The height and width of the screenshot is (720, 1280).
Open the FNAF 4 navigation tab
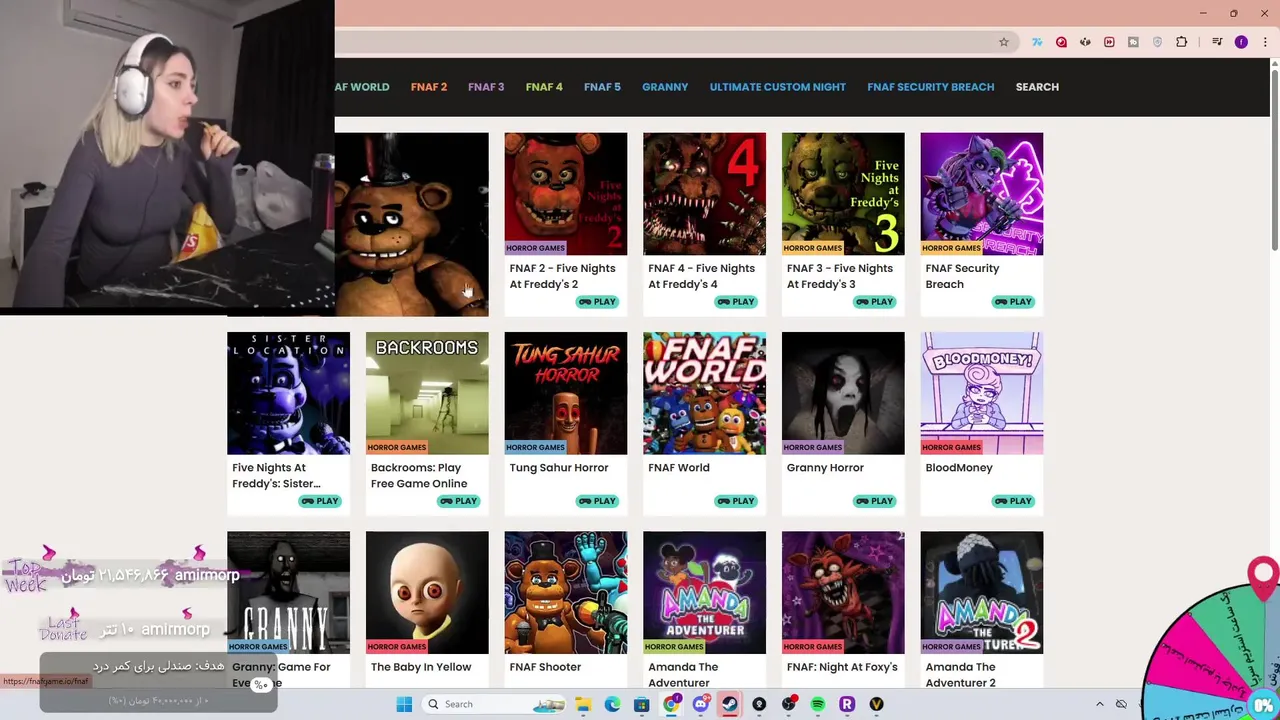click(x=544, y=87)
